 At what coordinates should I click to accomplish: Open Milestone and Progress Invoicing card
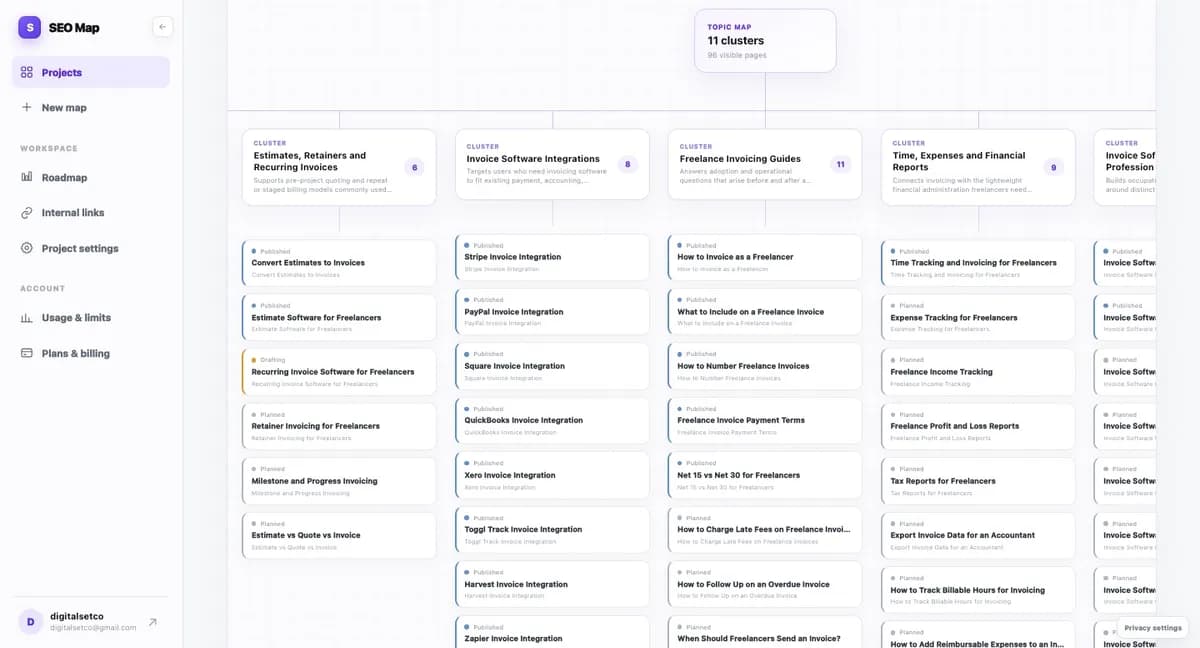339,481
